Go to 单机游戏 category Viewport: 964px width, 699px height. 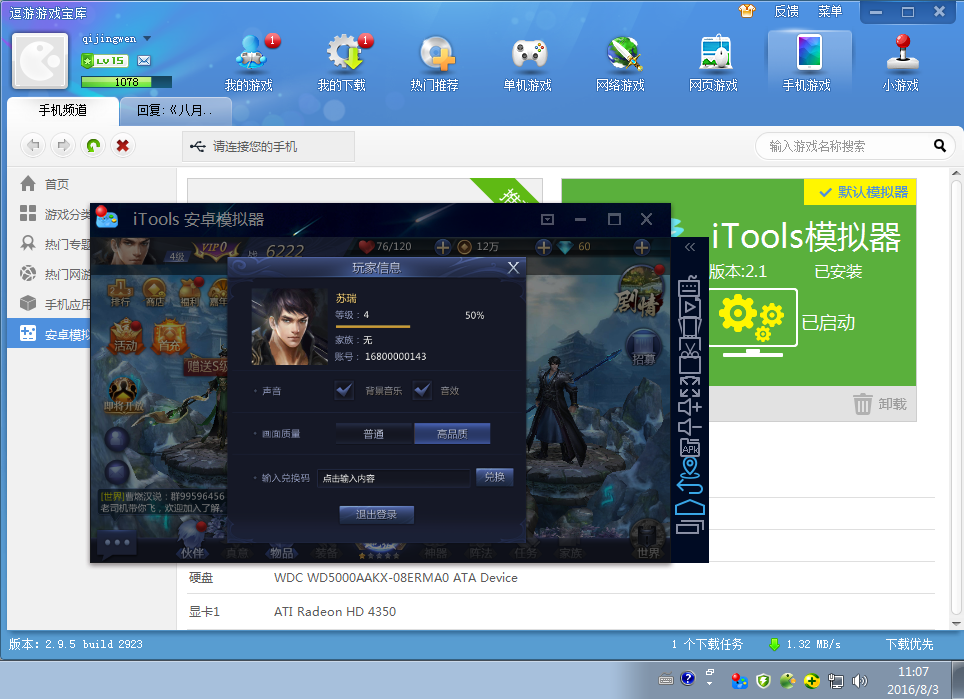tap(527, 63)
